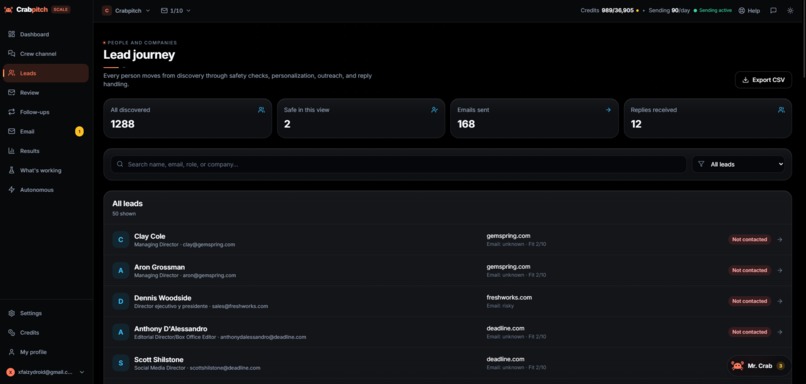This screenshot has height=384, width=806.
Task: Open the Dashboard page
Action: 45,34
